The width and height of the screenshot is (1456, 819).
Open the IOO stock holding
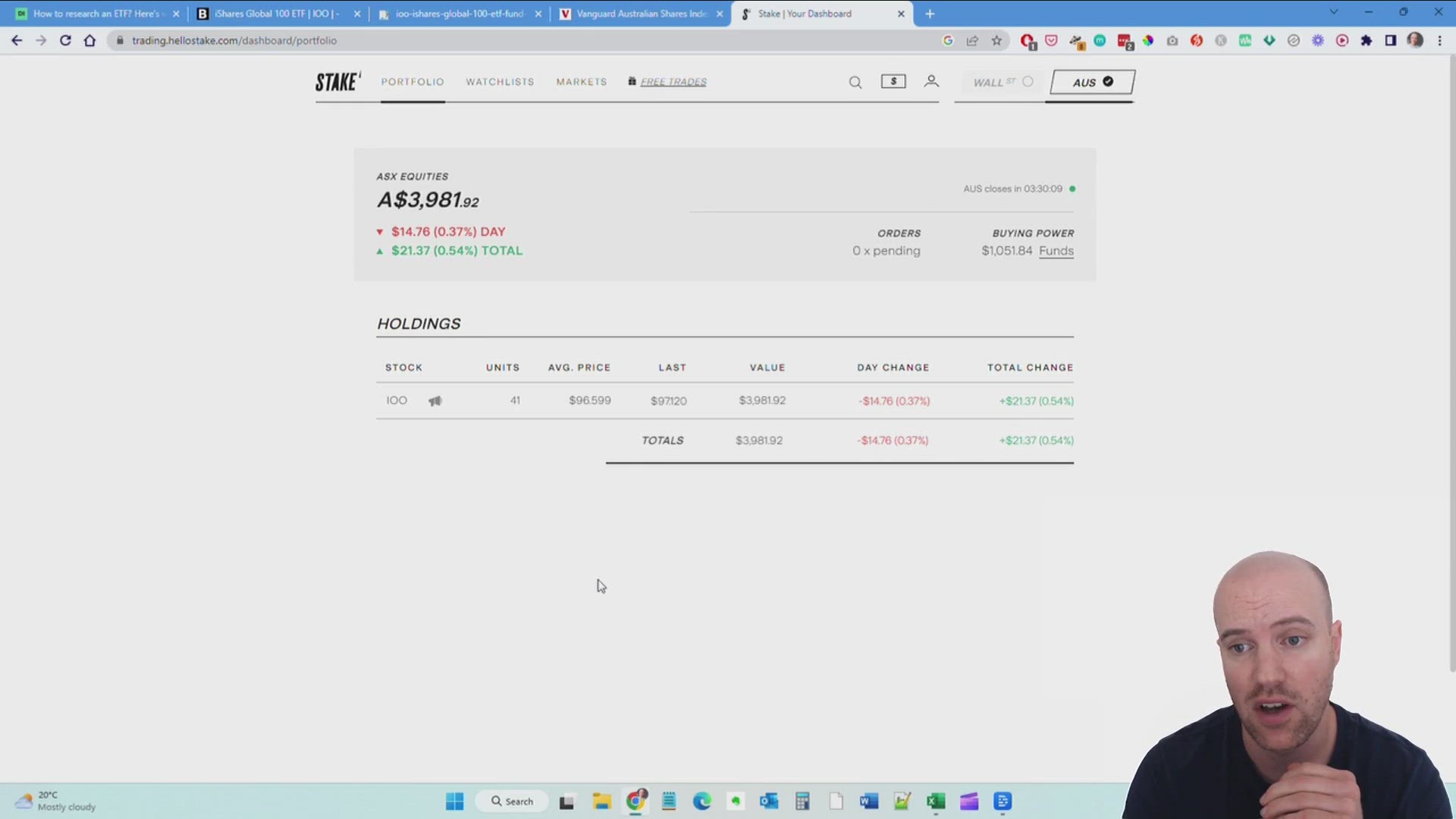point(397,400)
